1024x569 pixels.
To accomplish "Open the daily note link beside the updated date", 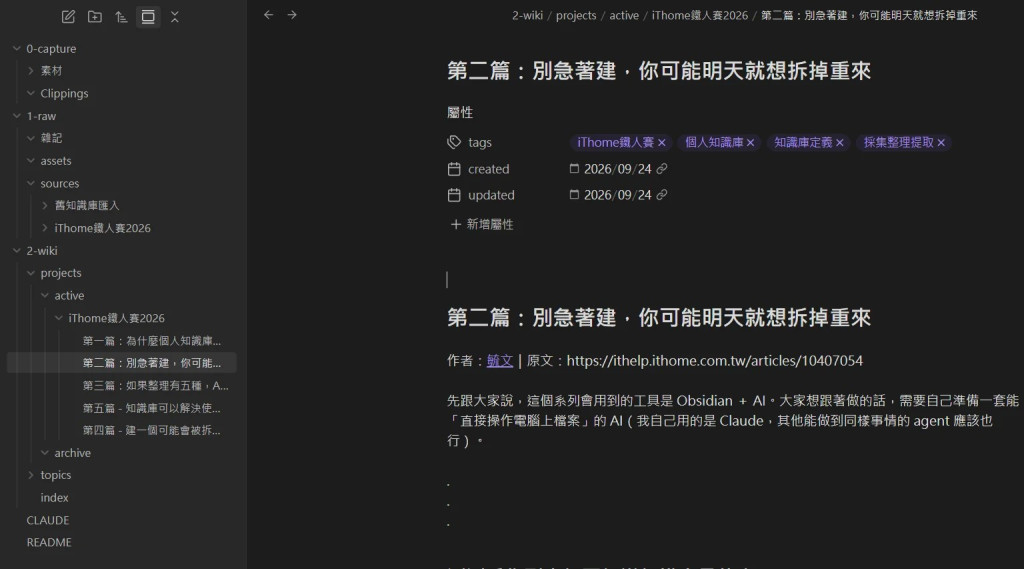I will pos(662,195).
